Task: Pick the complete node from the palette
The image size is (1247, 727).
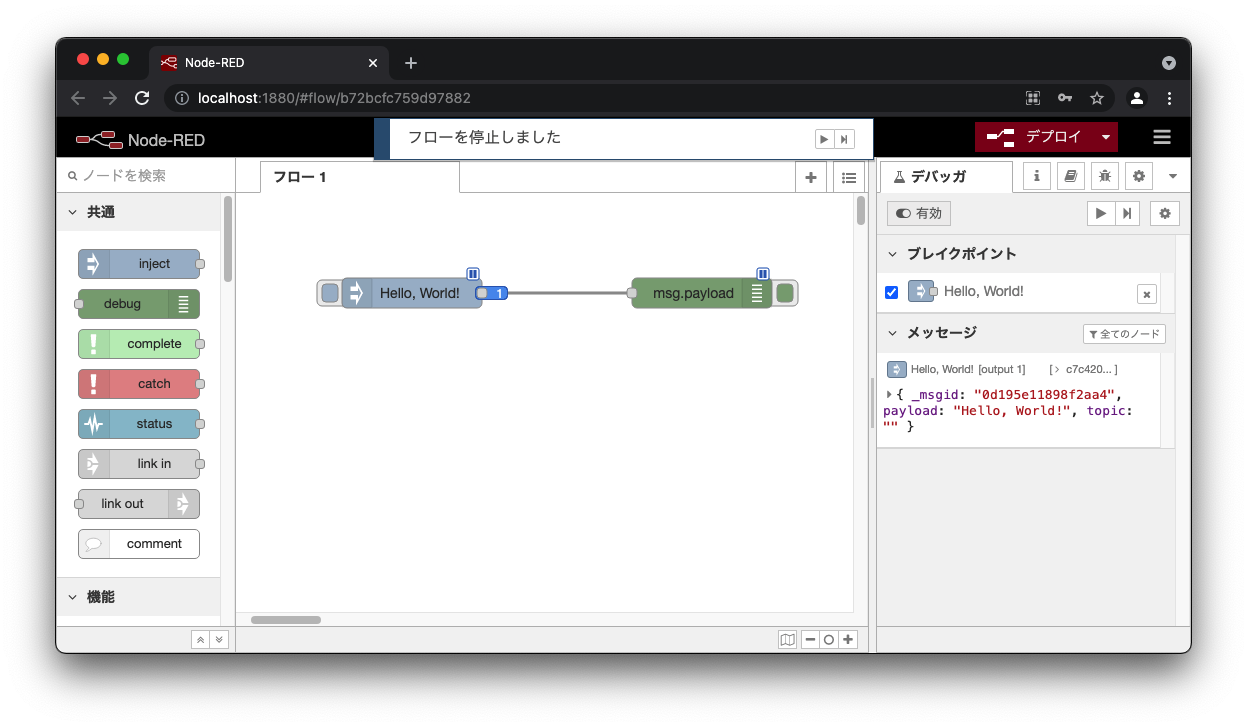Action: 139,344
